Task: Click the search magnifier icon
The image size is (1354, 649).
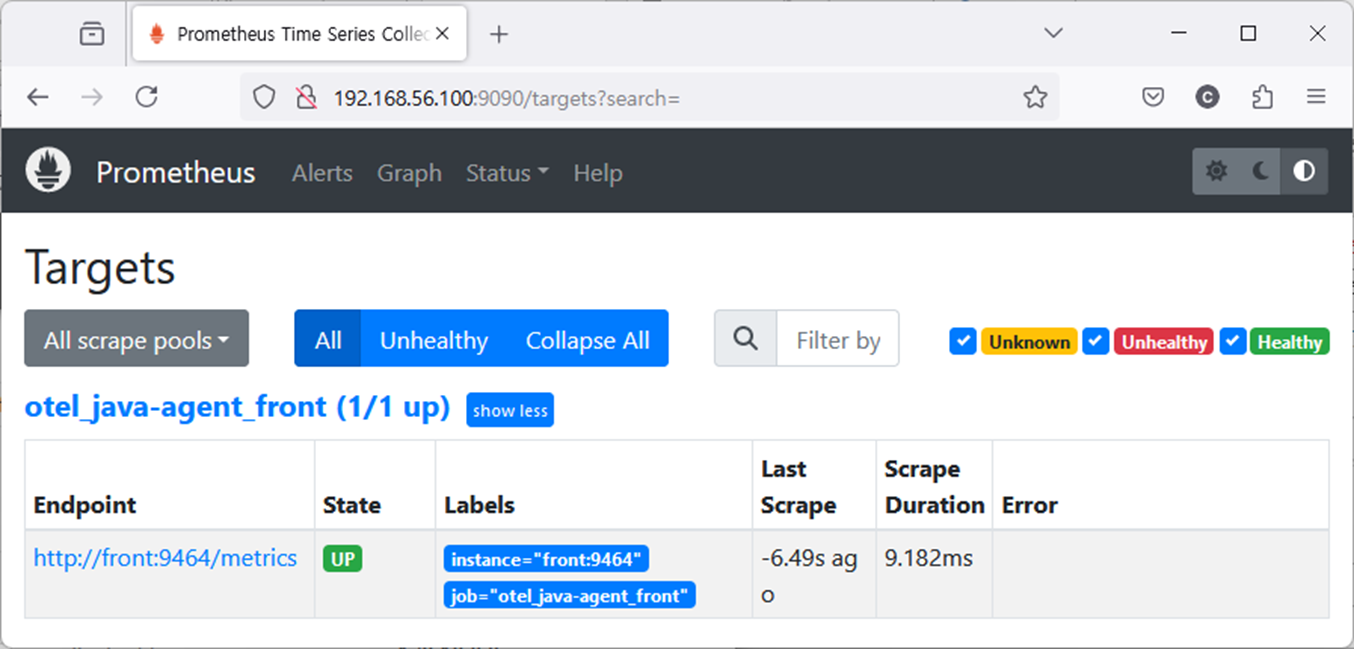Action: point(745,339)
